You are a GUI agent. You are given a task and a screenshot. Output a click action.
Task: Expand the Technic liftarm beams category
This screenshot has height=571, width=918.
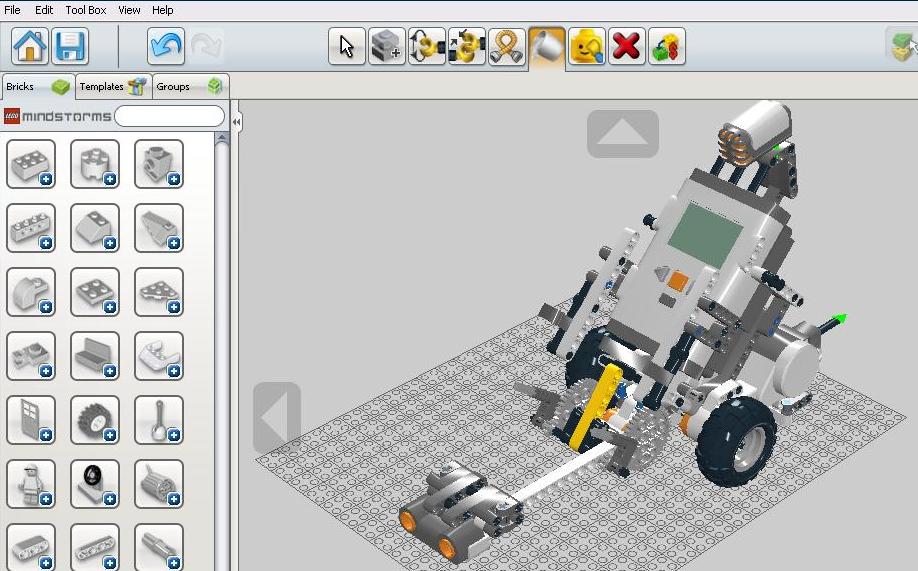click(x=31, y=547)
